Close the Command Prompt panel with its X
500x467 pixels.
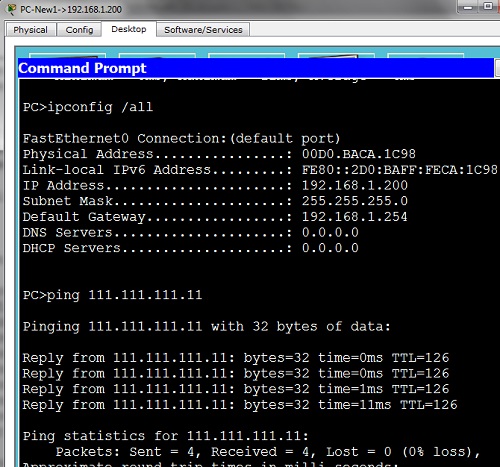[498, 68]
